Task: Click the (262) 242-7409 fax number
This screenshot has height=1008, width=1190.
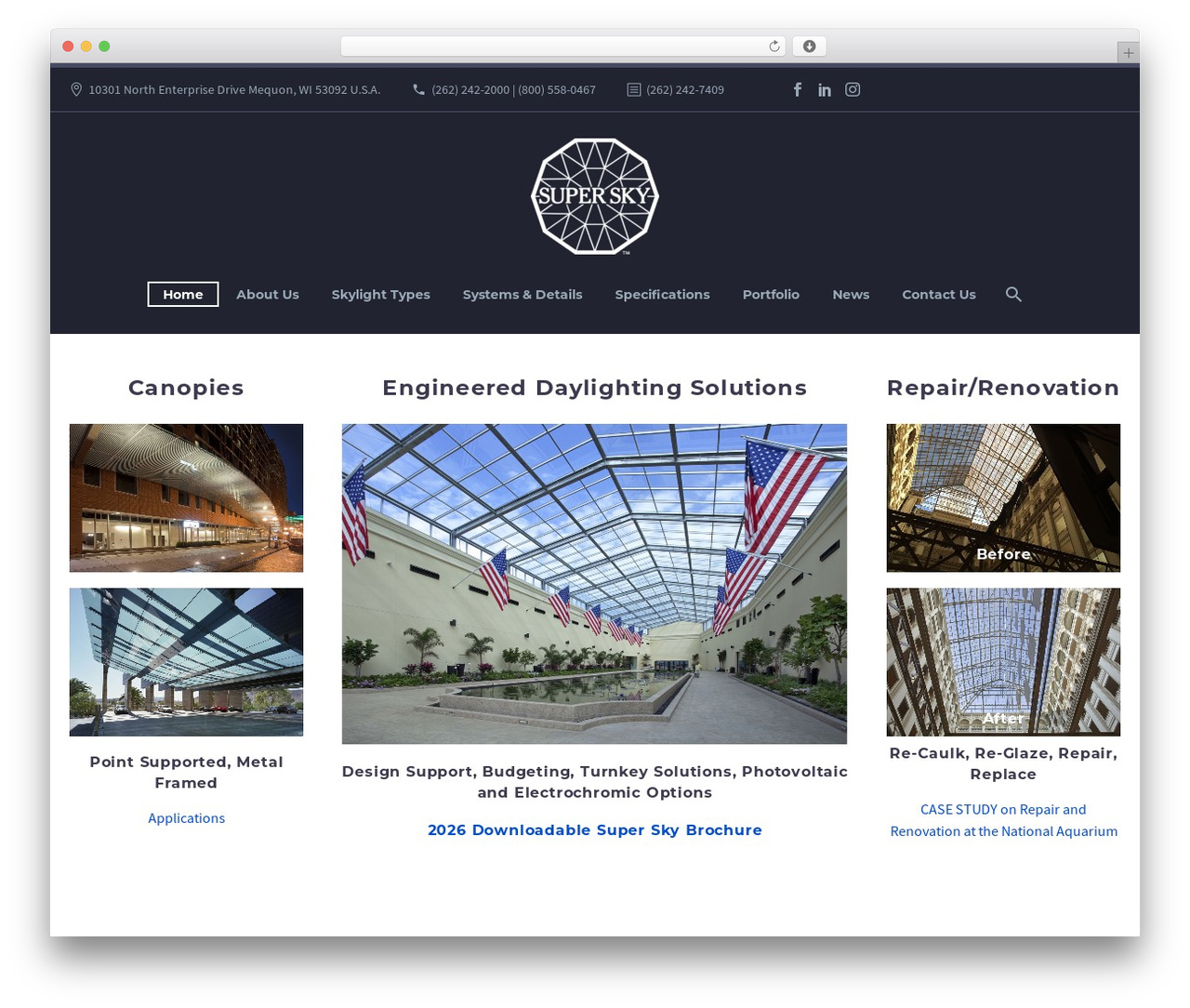Action: pos(685,90)
